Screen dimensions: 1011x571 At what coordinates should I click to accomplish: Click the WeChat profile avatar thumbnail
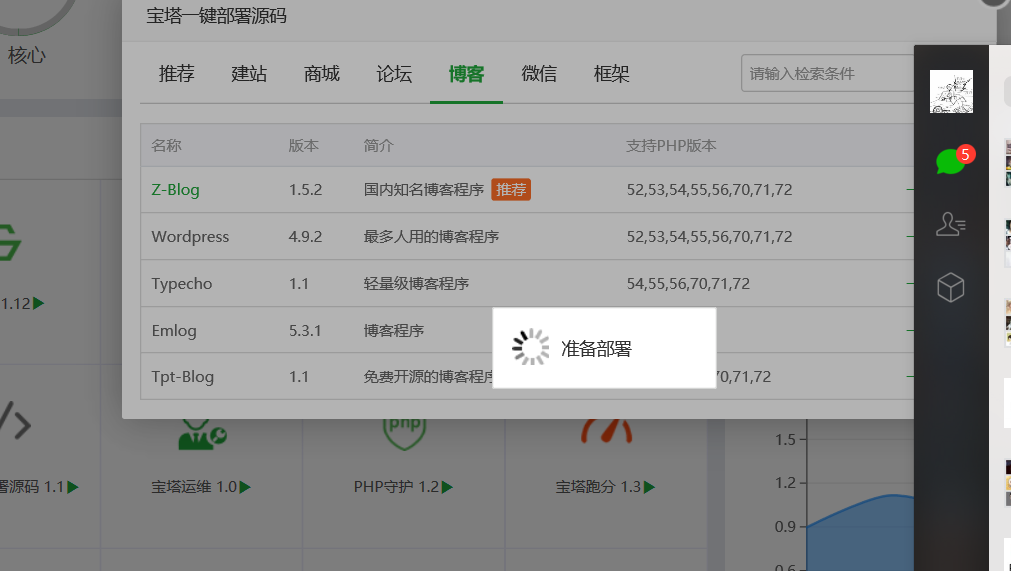(x=951, y=92)
